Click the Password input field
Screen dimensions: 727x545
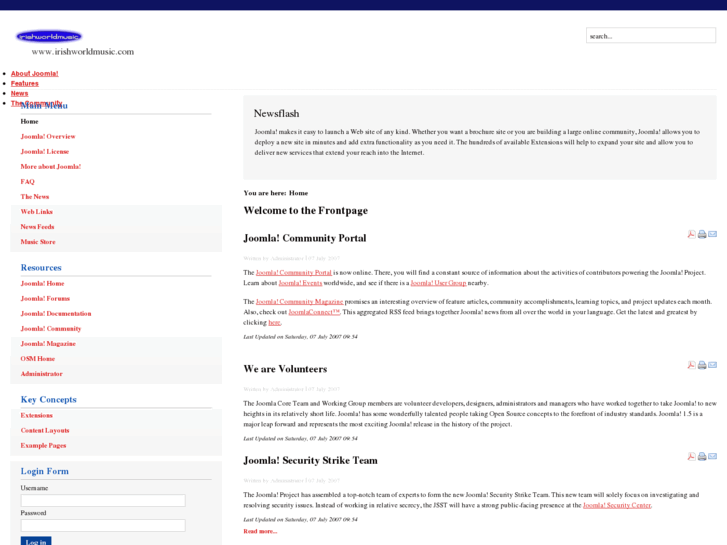pos(103,526)
